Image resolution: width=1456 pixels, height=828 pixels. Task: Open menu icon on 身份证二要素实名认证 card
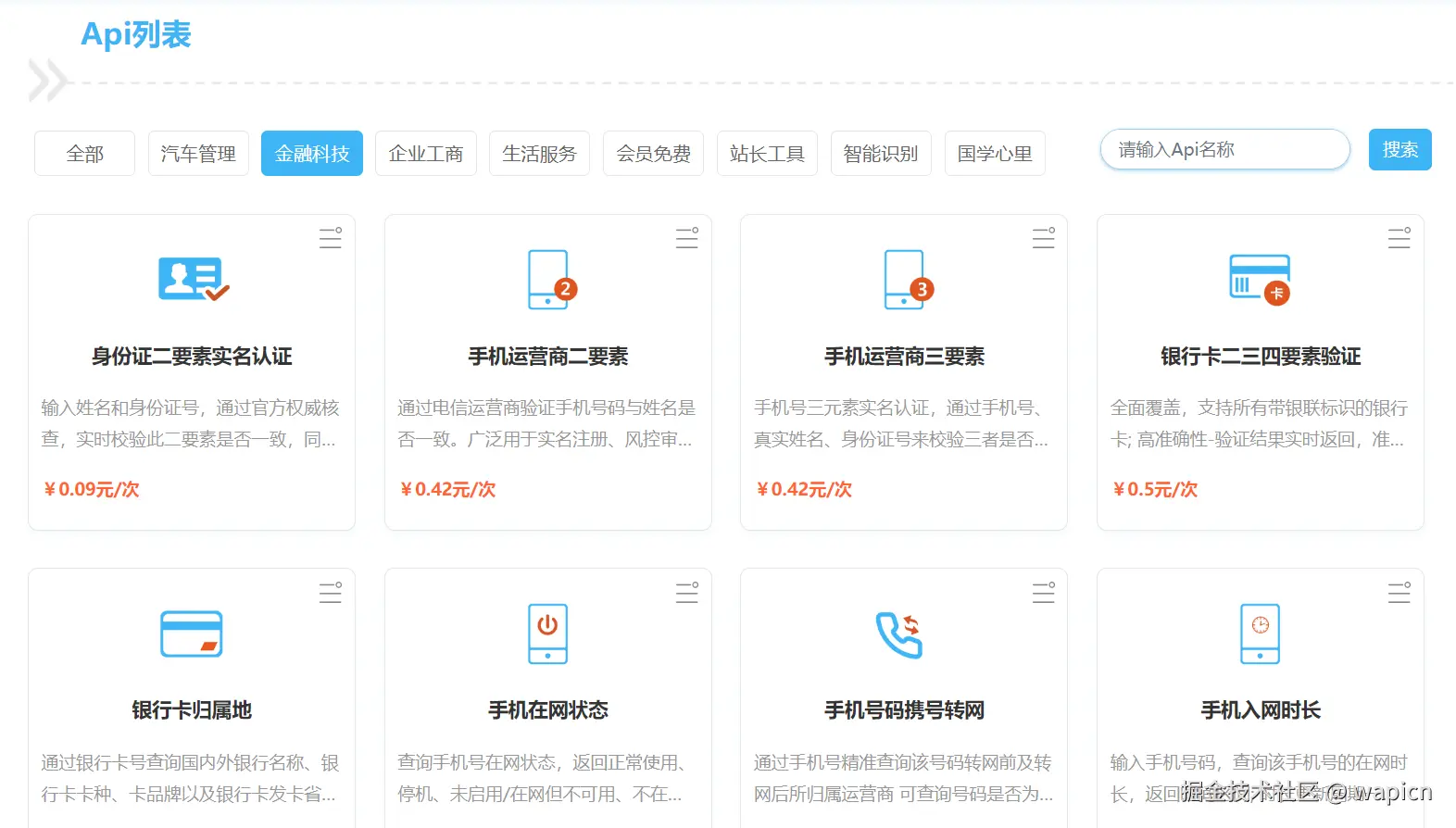pos(331,238)
